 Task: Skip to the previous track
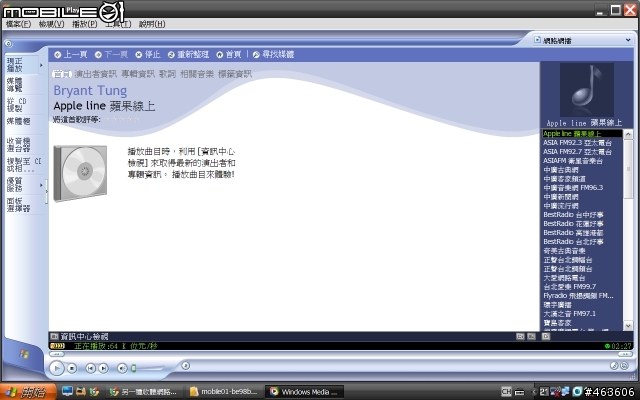tap(90, 369)
